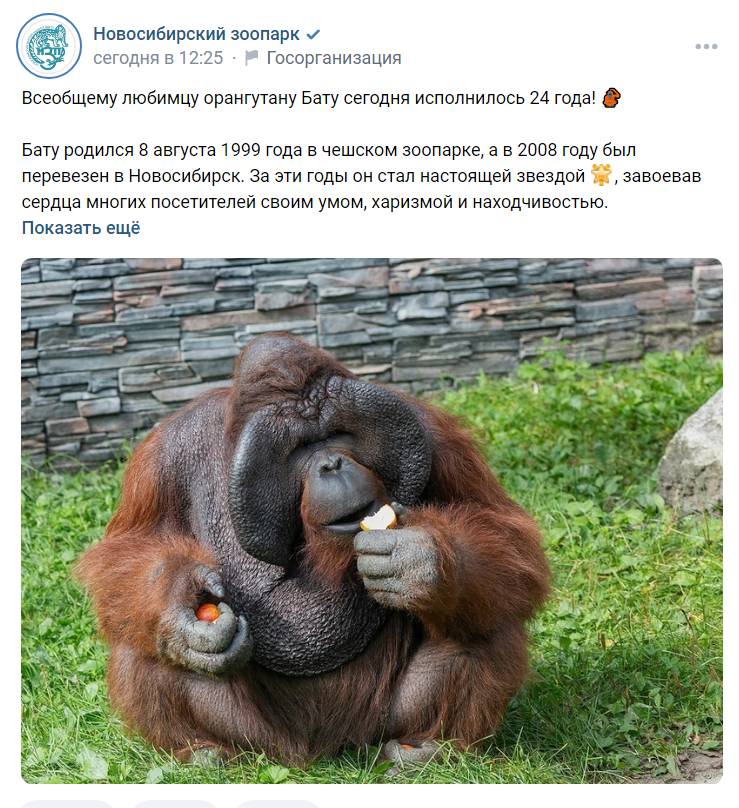Open the Novosibirsk Zoo round avatar logo
The height and width of the screenshot is (808, 739).
[x=49, y=46]
